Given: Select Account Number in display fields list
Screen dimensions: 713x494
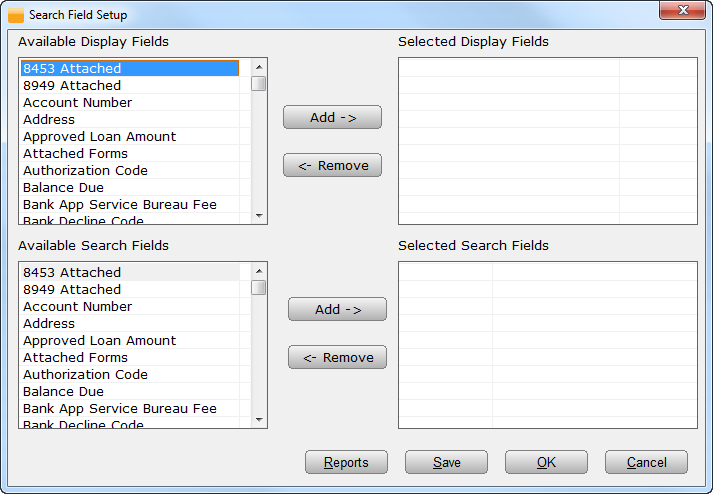Looking at the screenshot, I should point(78,103).
